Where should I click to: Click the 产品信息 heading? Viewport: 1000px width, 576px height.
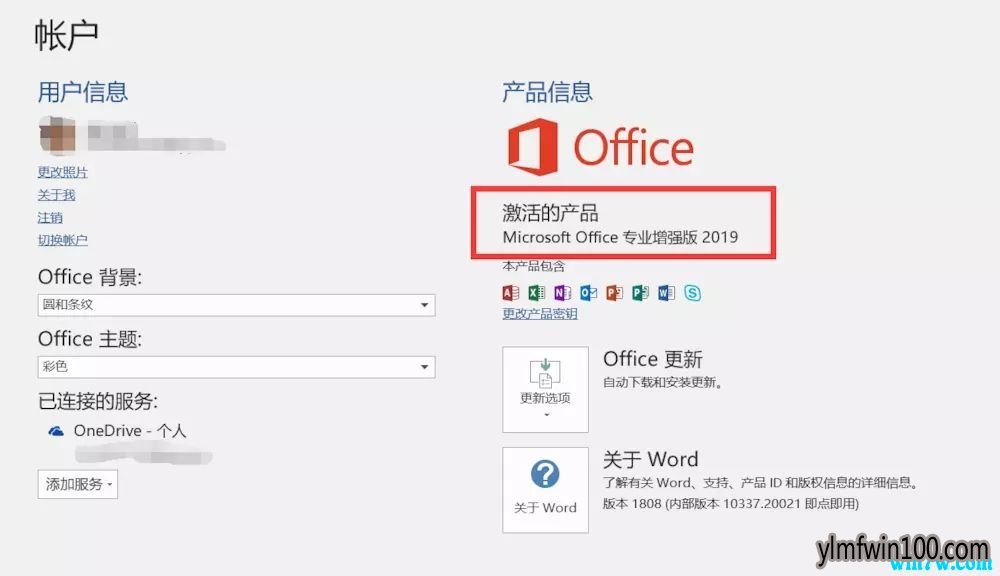click(x=547, y=92)
